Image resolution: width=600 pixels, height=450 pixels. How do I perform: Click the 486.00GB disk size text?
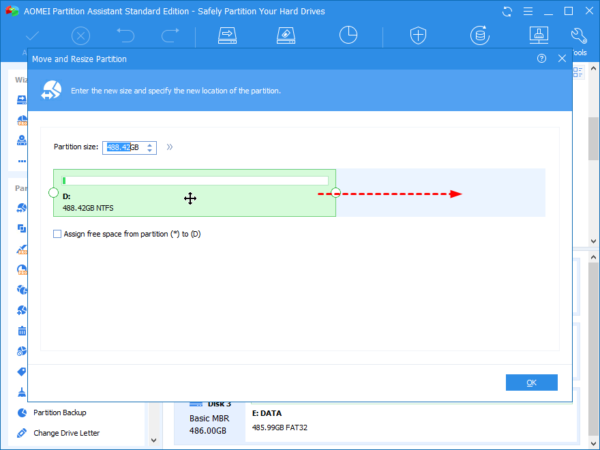(x=208, y=431)
